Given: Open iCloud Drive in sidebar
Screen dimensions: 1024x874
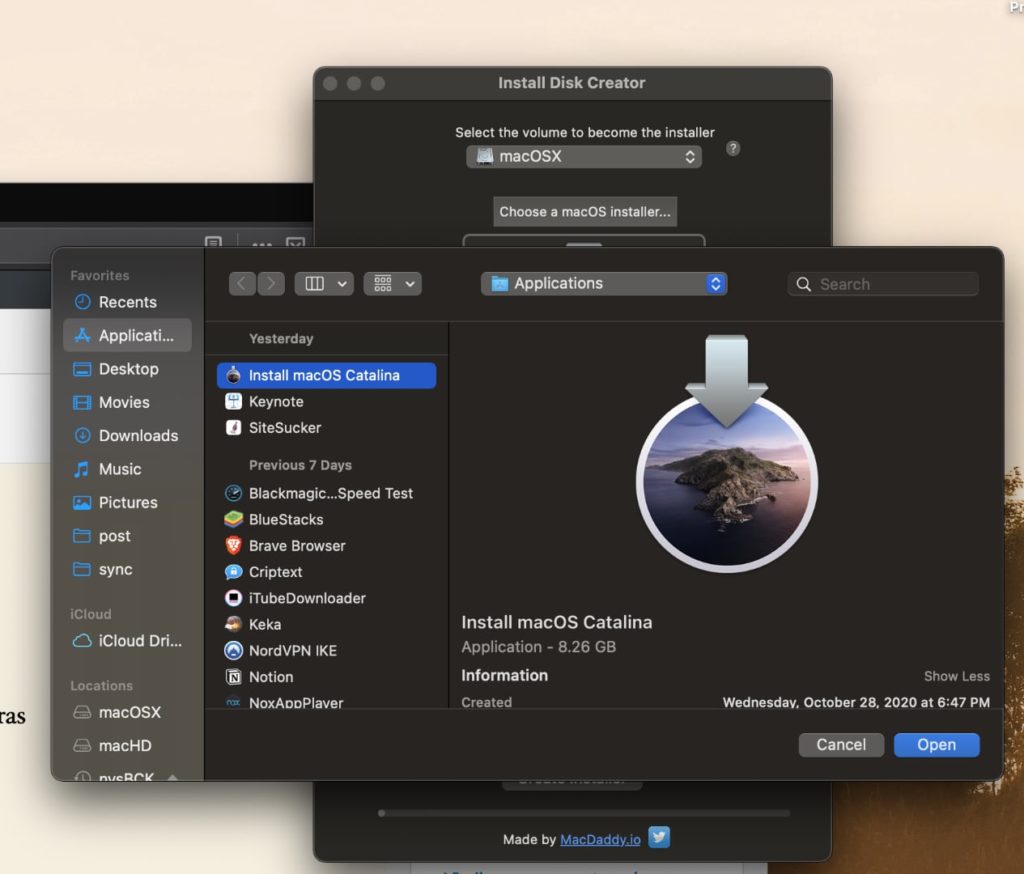Looking at the screenshot, I should [127, 640].
